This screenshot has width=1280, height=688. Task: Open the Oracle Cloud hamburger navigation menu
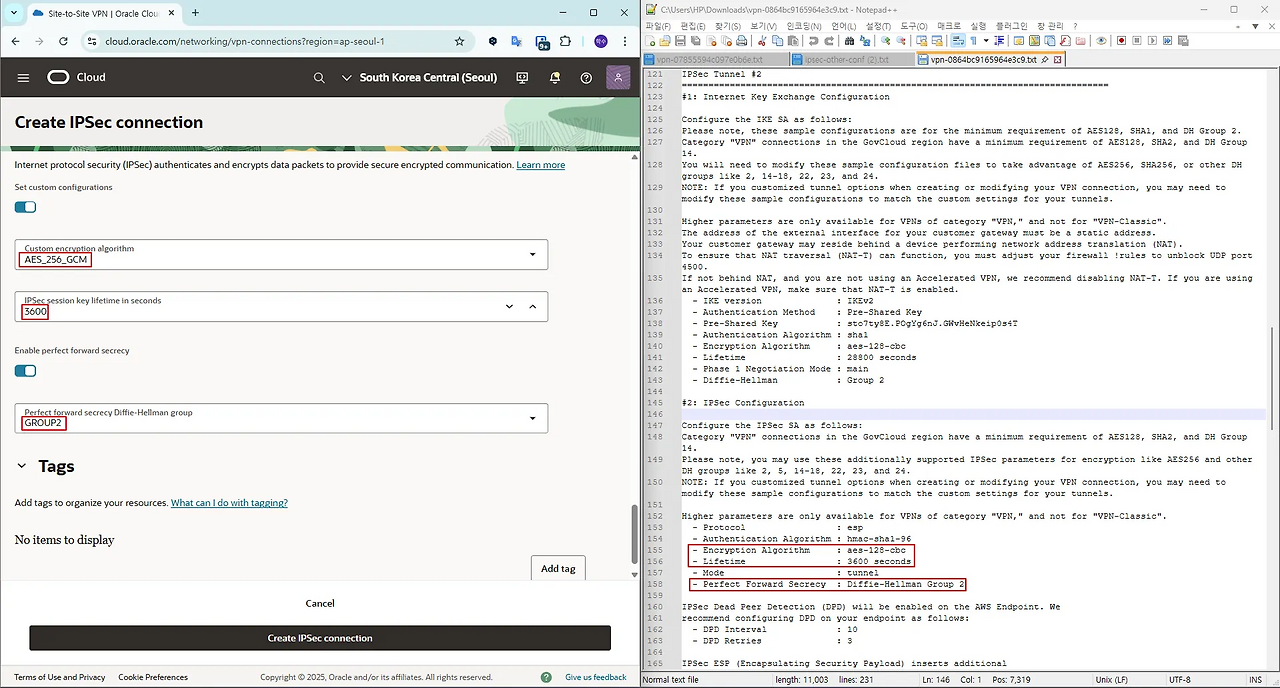[23, 78]
